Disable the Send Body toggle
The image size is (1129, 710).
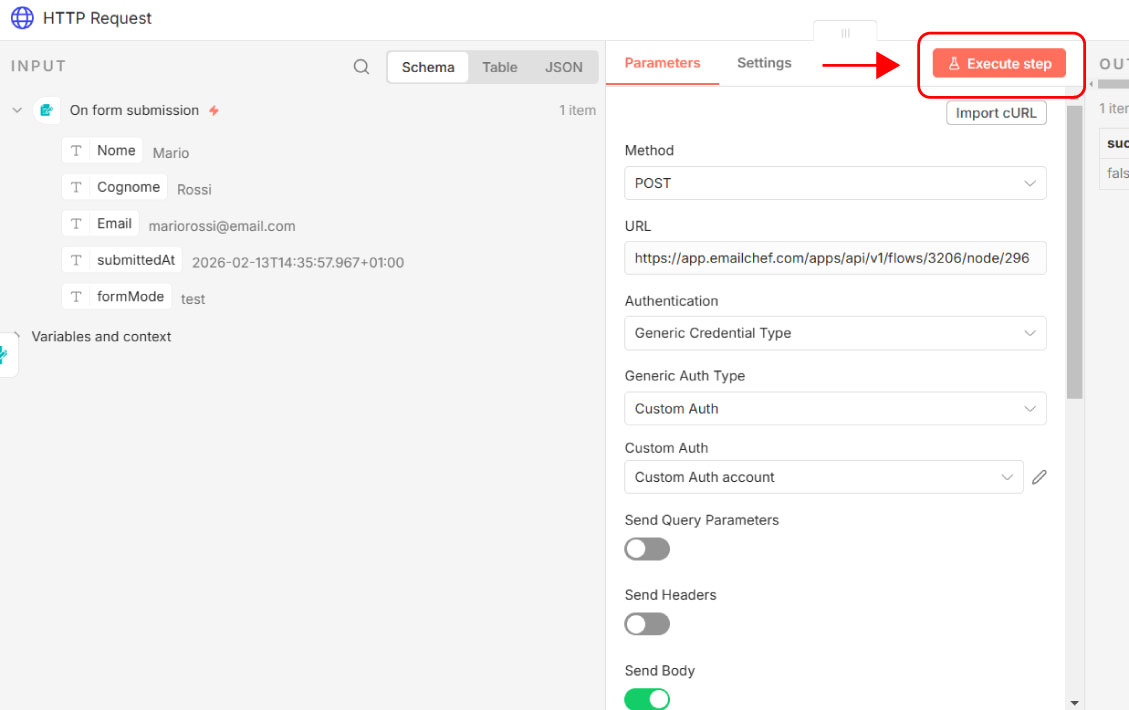[x=646, y=699]
